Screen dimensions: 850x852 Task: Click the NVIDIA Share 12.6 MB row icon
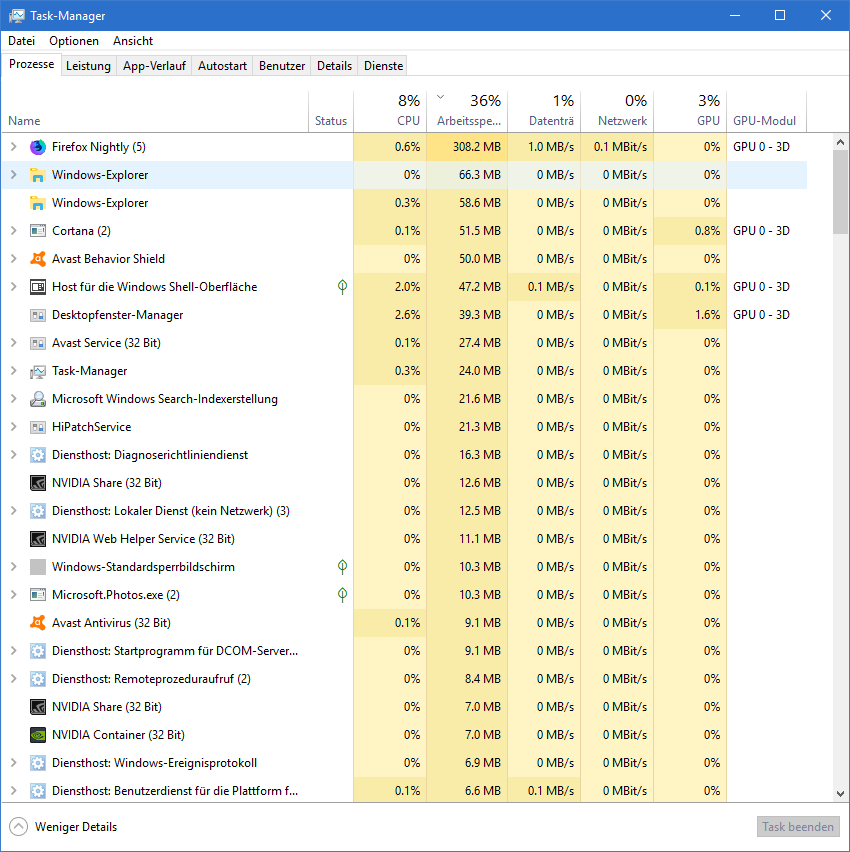tap(38, 483)
